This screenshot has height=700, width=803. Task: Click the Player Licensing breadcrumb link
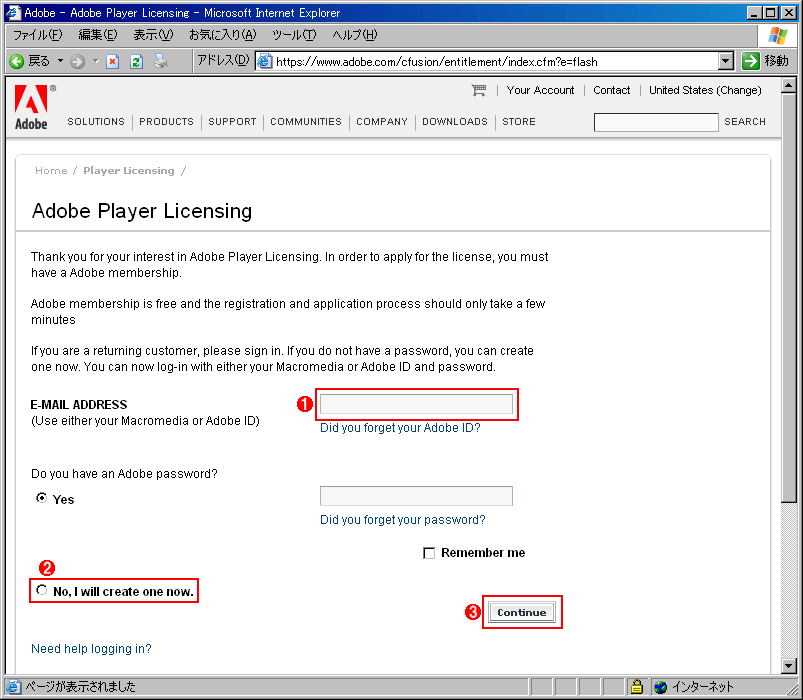[129, 171]
